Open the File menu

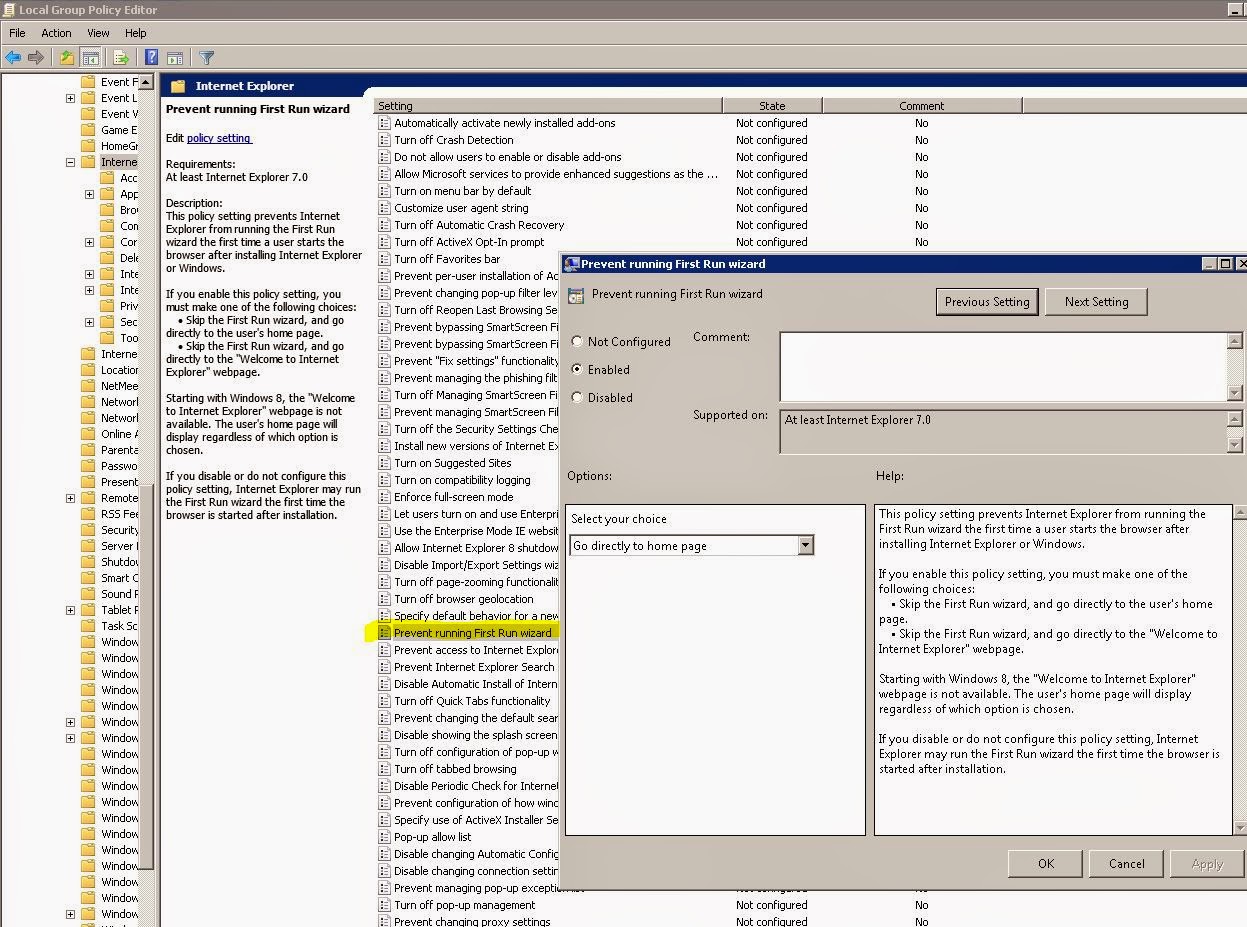[17, 33]
